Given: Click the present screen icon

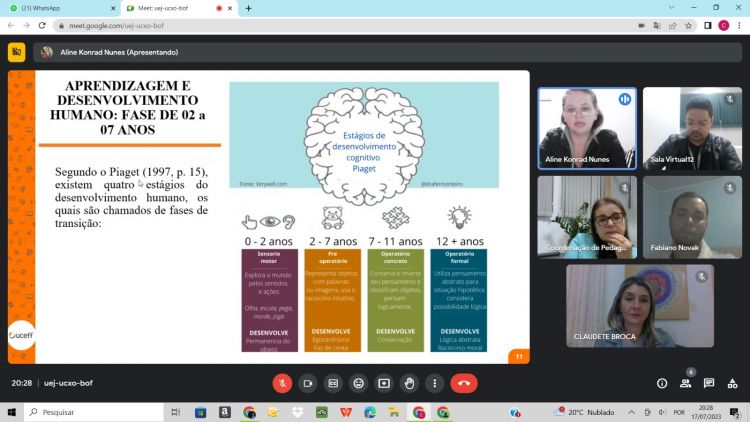Looking at the screenshot, I should click(384, 383).
